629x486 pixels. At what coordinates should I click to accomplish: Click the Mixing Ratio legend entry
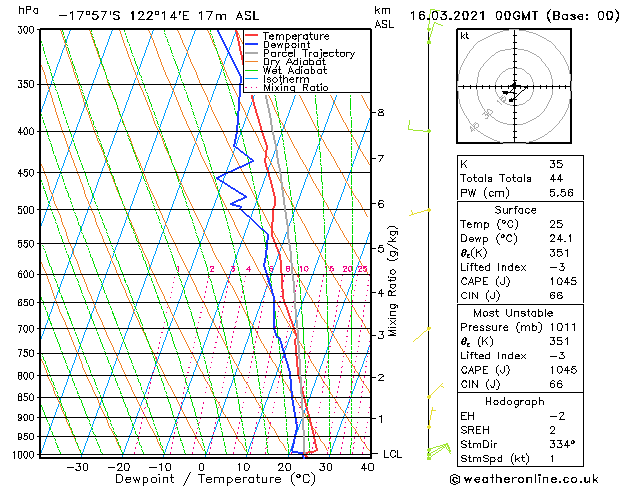coord(295,88)
